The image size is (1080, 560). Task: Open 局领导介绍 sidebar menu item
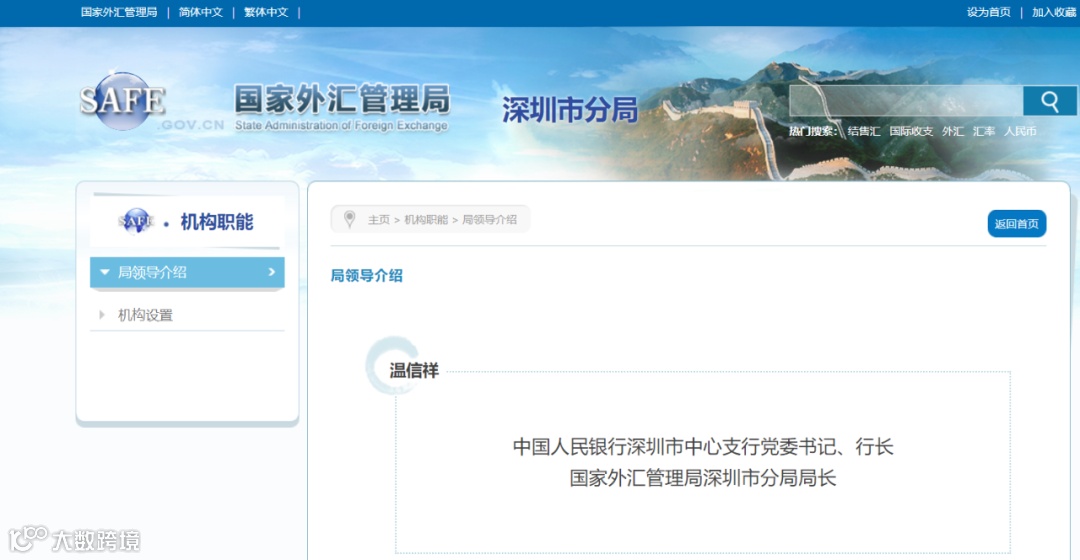(x=187, y=272)
